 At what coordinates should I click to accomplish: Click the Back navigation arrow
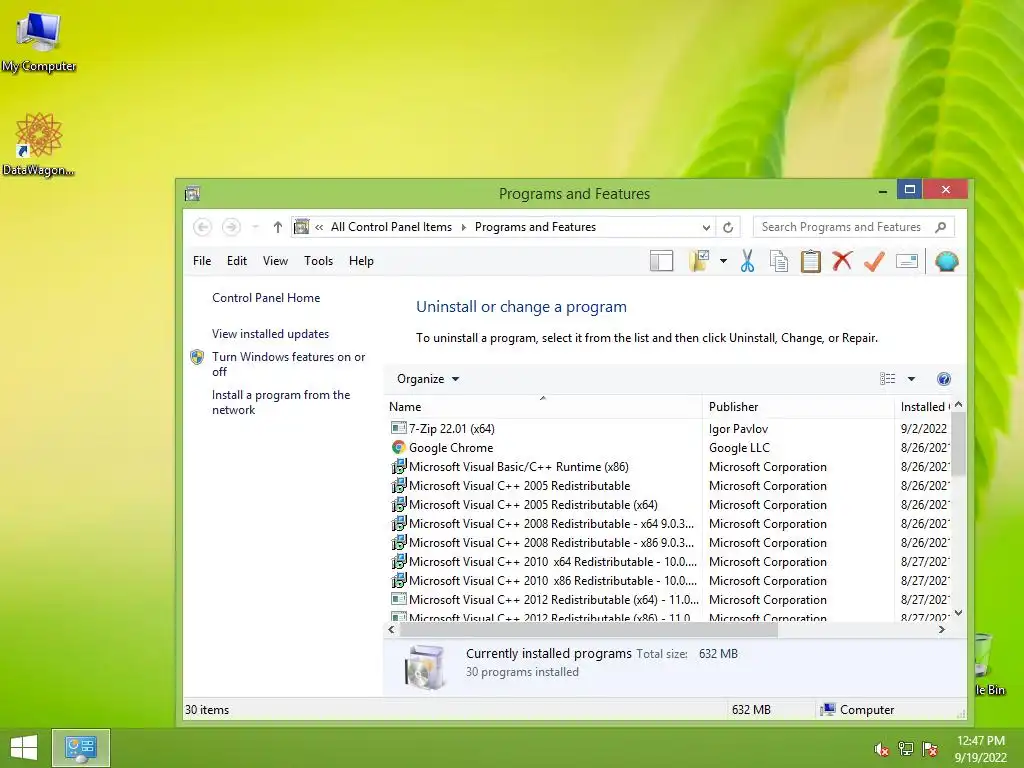tap(202, 227)
